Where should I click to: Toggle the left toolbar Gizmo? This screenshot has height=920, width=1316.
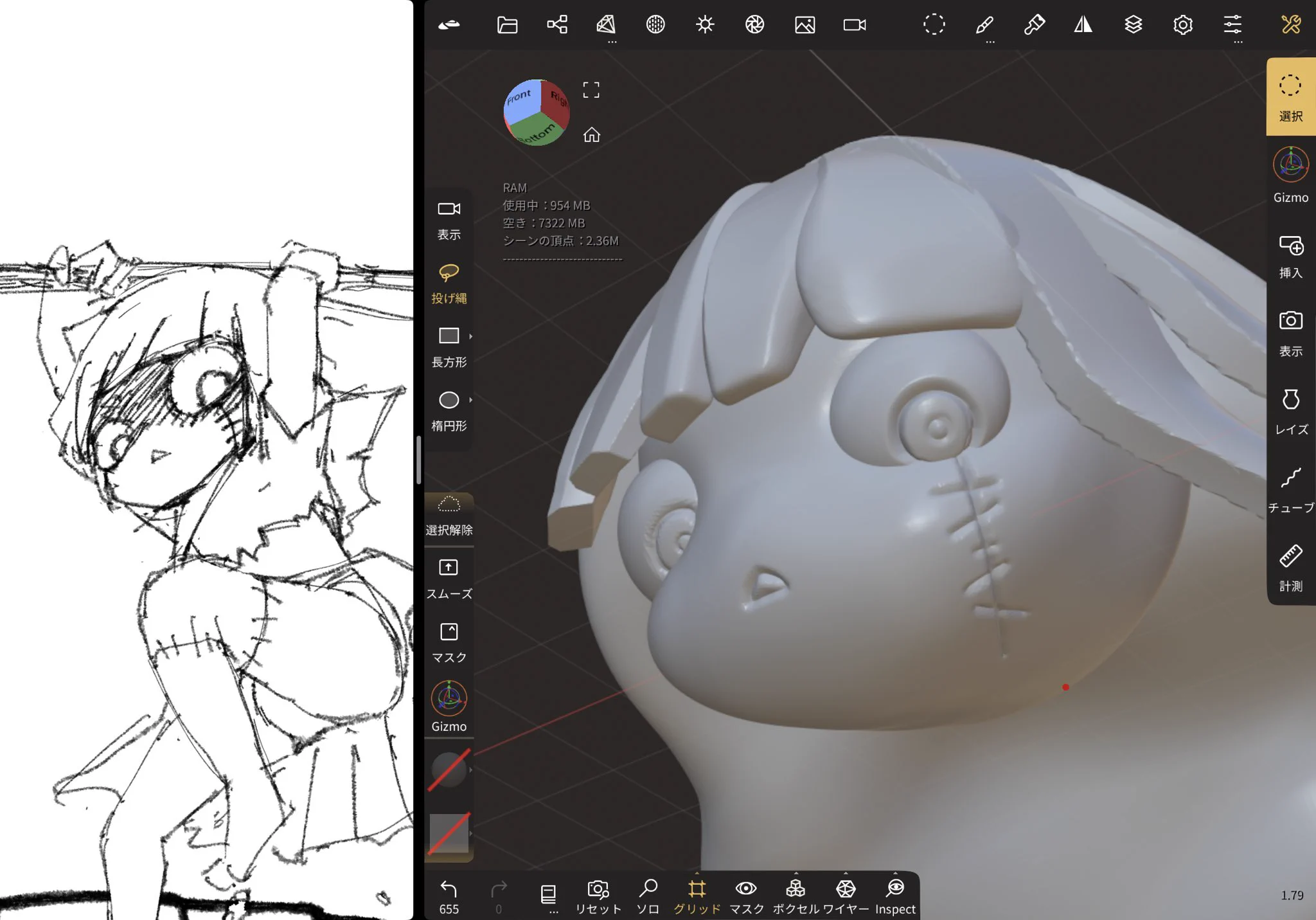(x=449, y=707)
